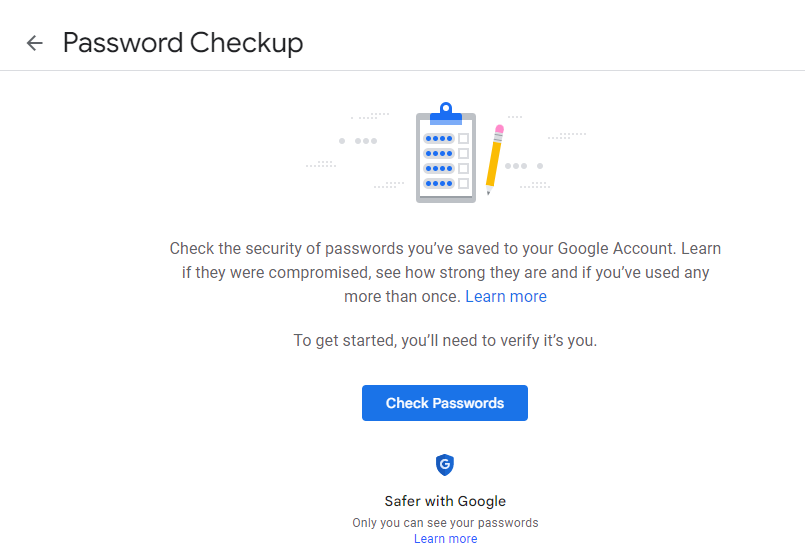Click the Google shield icon
This screenshot has height=560, width=805.
tap(445, 465)
